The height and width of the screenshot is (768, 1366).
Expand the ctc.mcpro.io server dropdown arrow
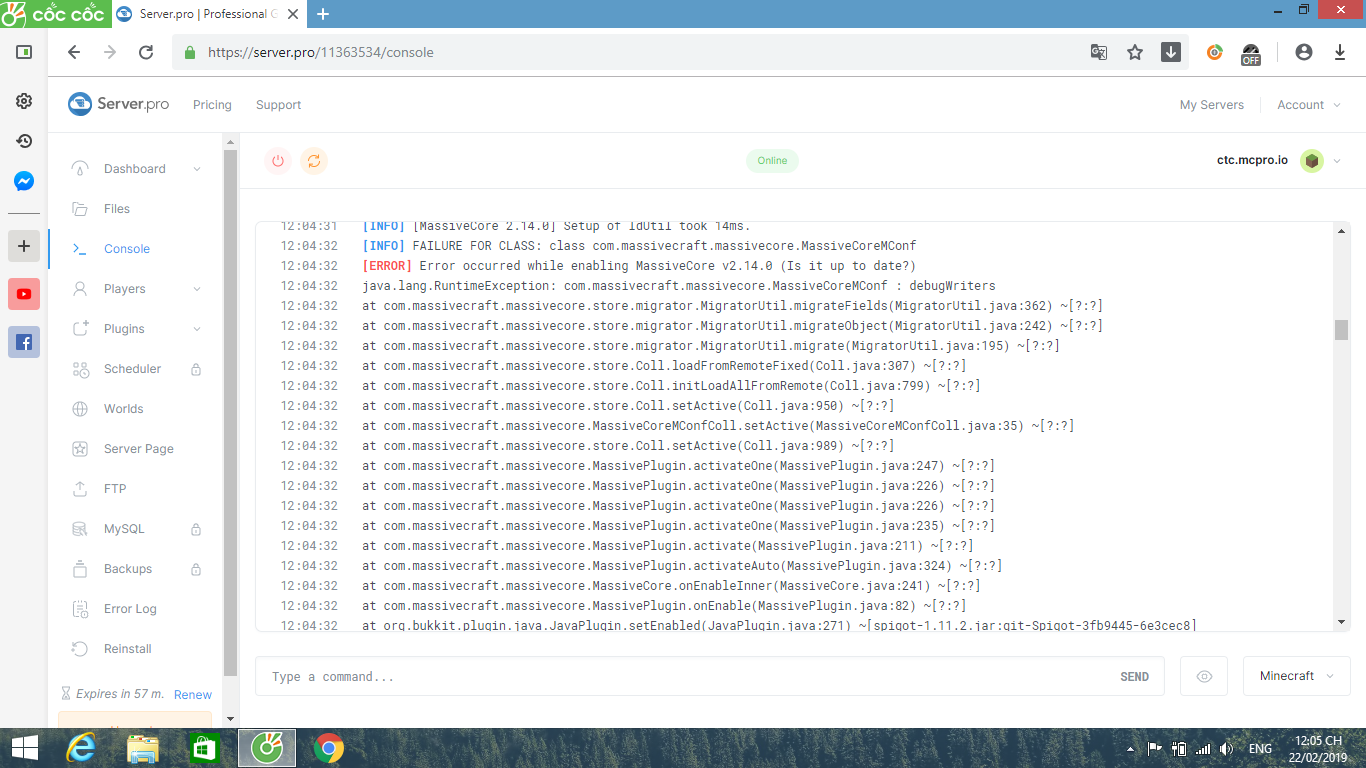[x=1337, y=161]
